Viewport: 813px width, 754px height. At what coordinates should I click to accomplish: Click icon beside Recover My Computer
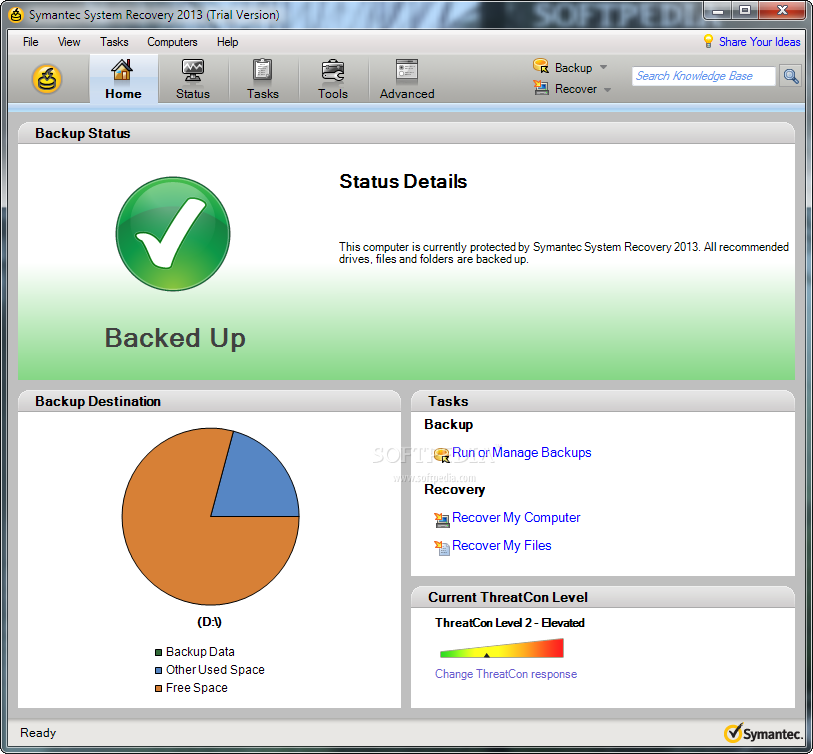tap(442, 520)
